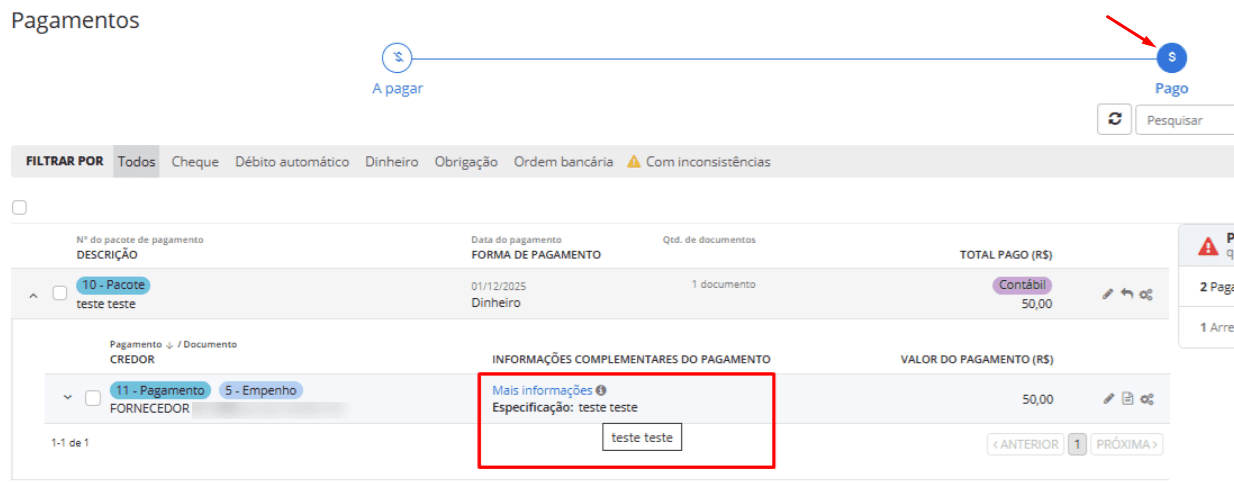
Task: View document icon for payment 11
Action: pos(1127,399)
